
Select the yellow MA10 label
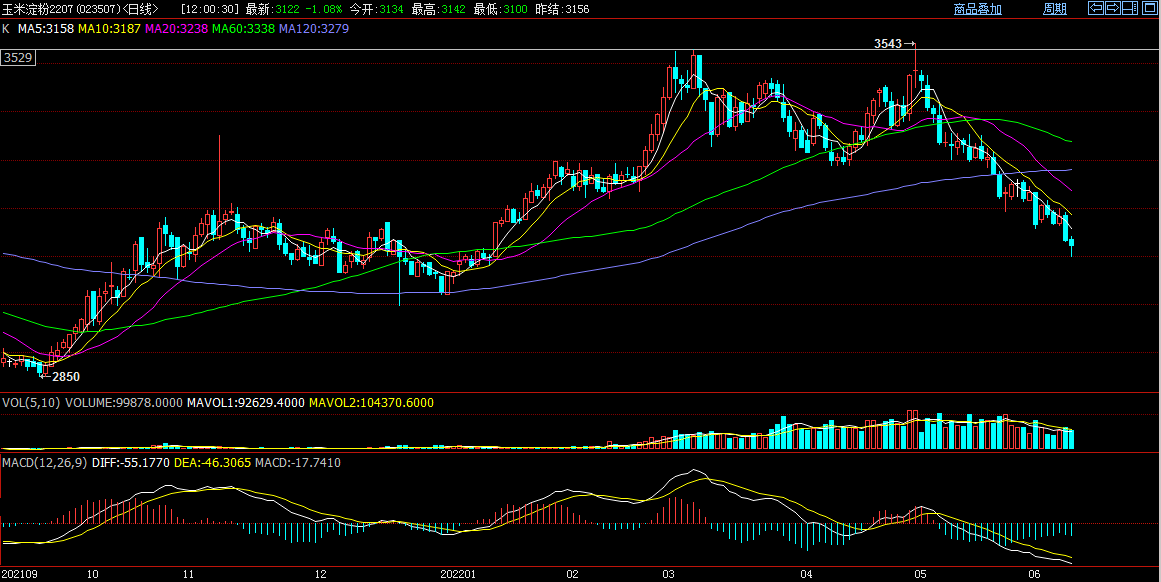[109, 29]
